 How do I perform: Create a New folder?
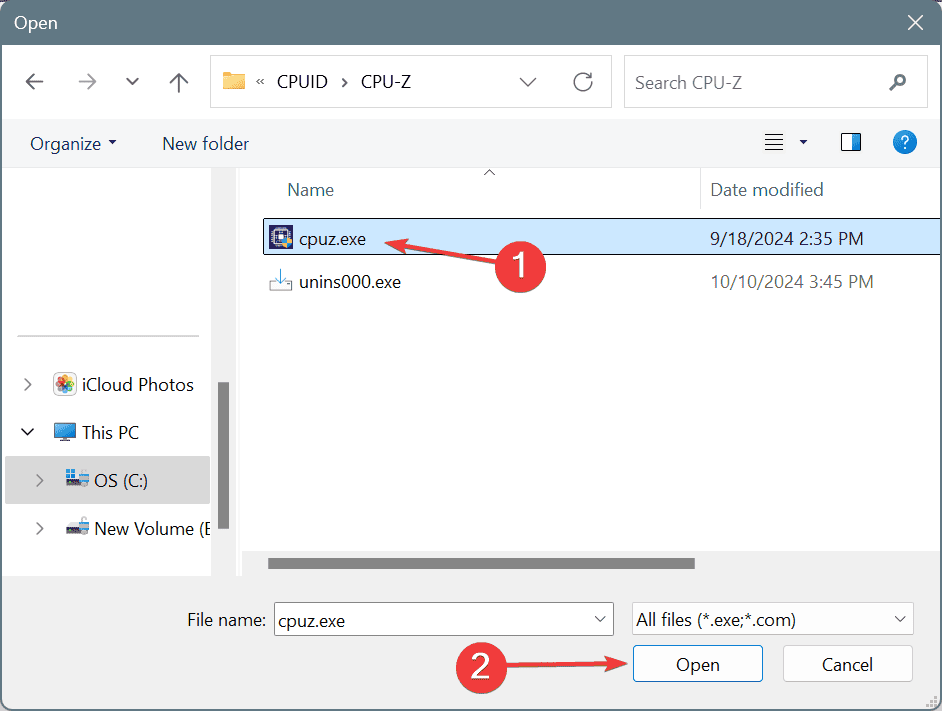205,144
